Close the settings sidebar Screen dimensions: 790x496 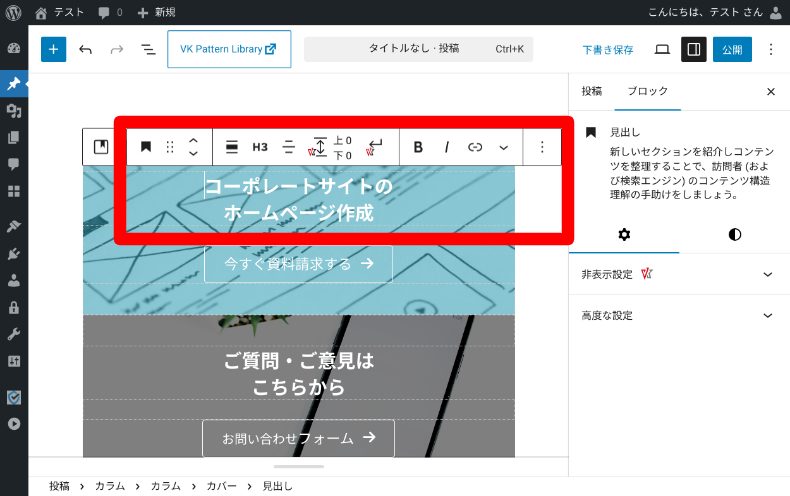pyautogui.click(x=770, y=91)
